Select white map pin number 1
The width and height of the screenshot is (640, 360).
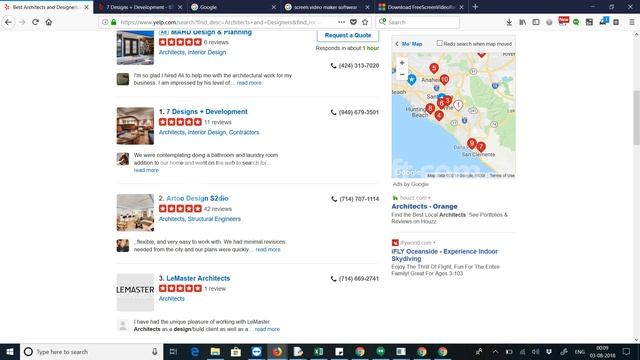tap(458, 105)
